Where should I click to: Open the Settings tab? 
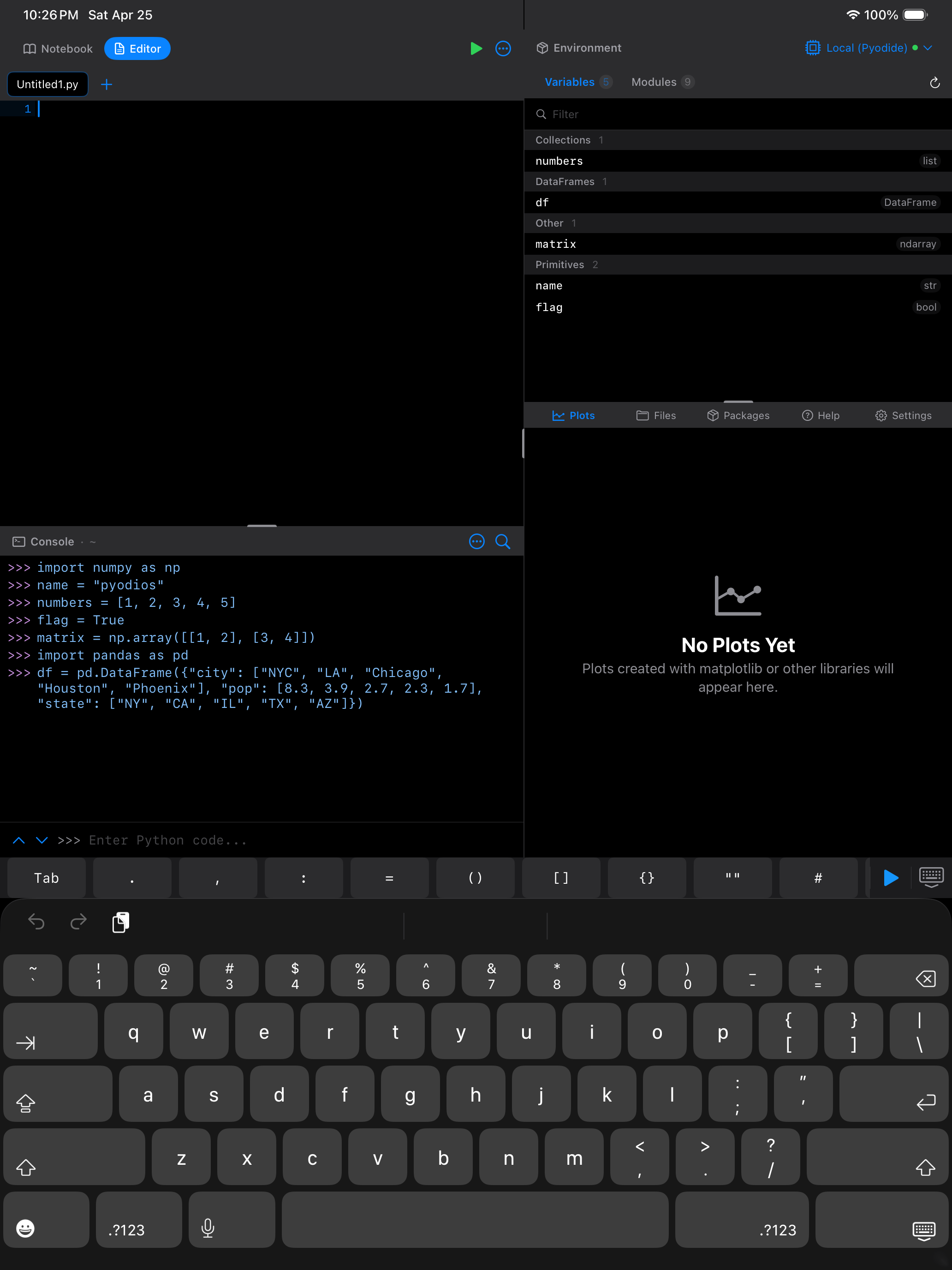tap(903, 416)
